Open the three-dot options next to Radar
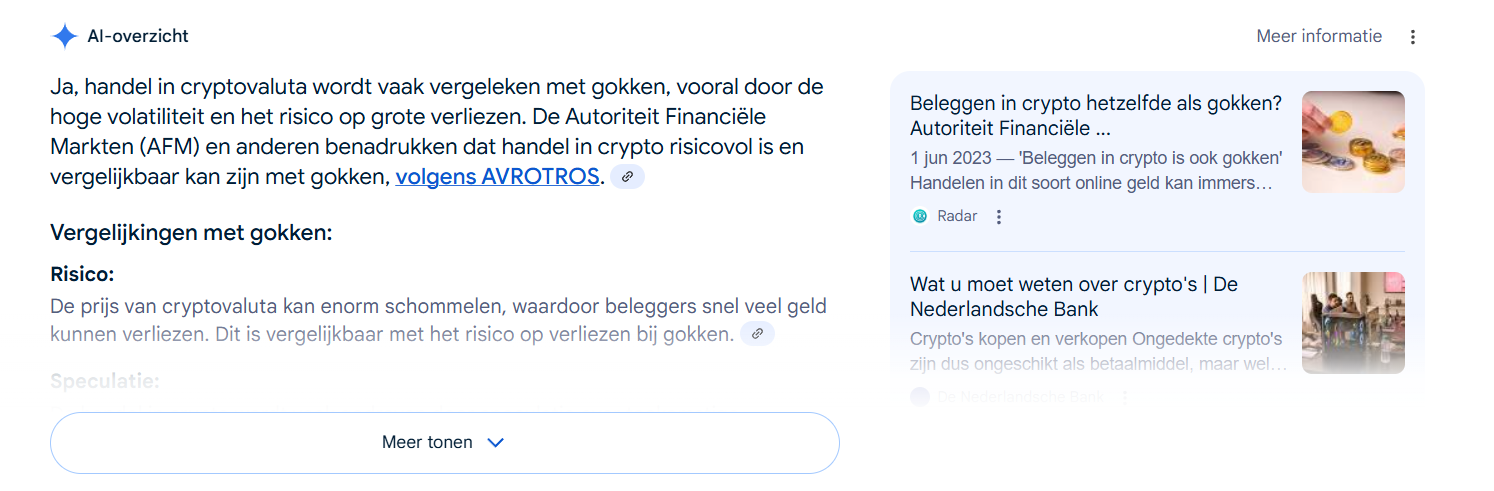1494x491 pixels. 998,216
